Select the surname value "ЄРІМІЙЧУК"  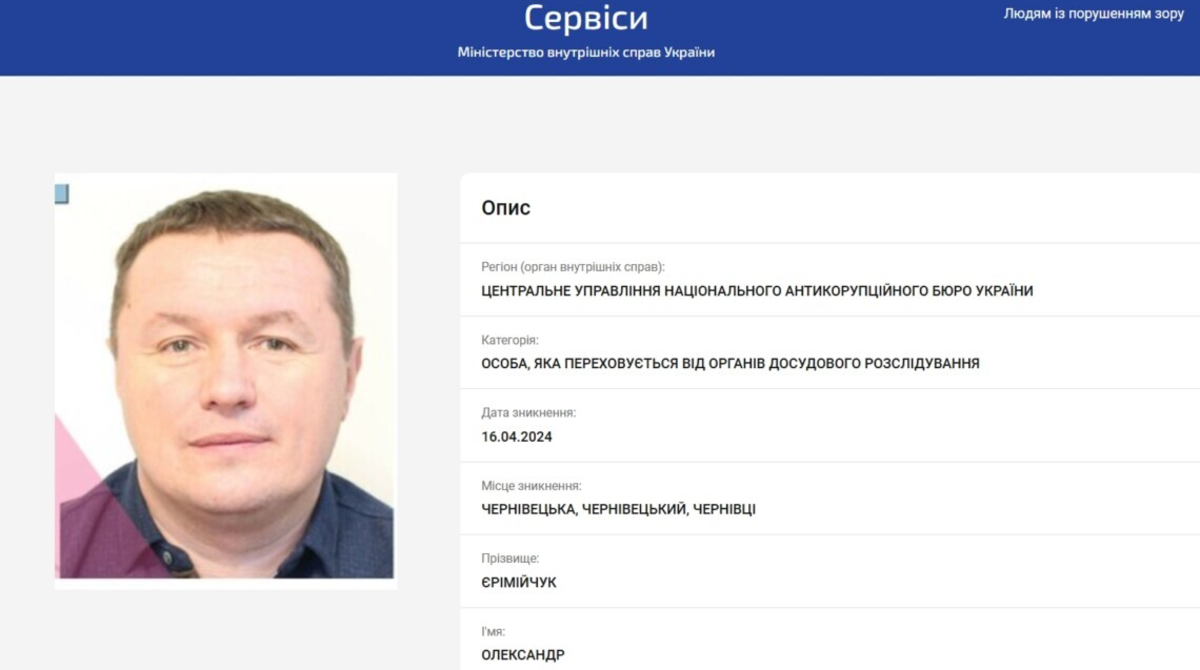pyautogui.click(x=519, y=582)
